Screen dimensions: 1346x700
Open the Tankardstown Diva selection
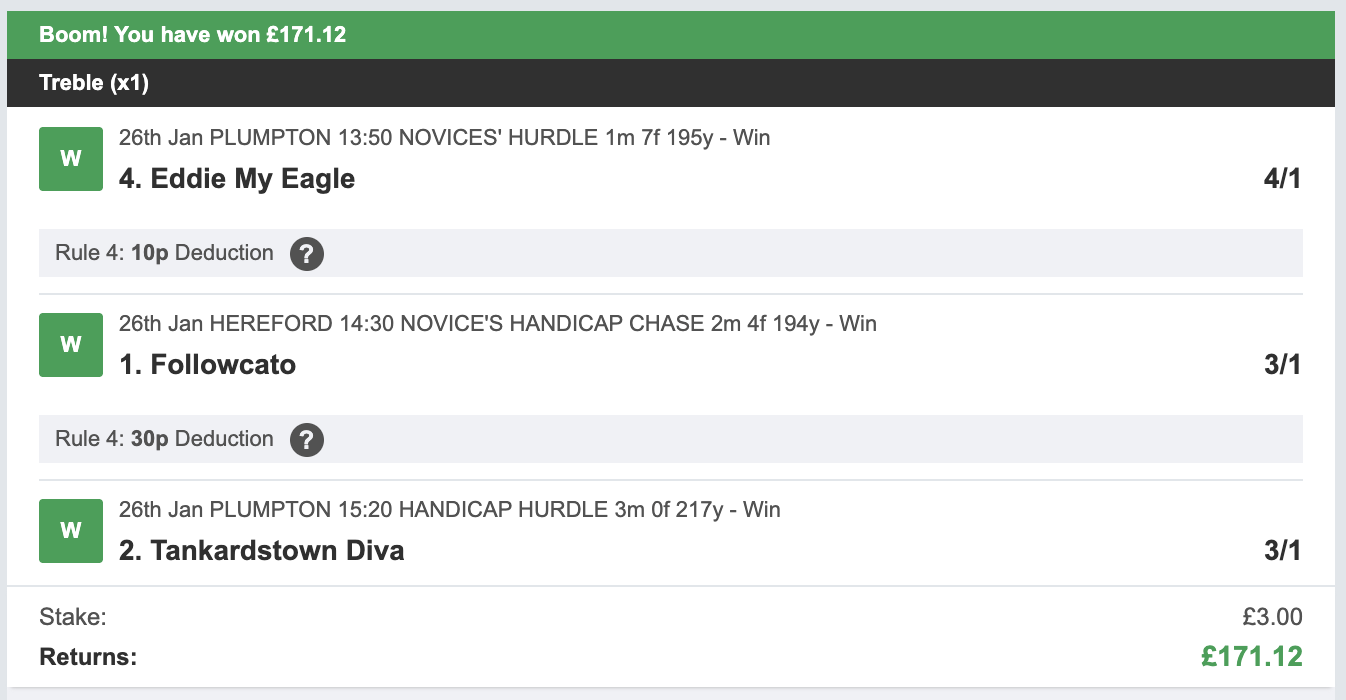[x=262, y=551]
